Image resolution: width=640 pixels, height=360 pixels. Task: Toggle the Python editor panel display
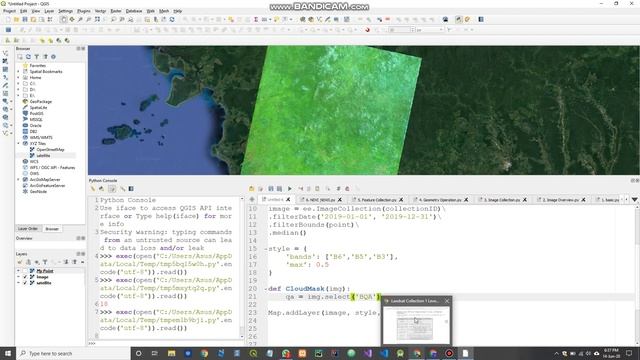112,189
